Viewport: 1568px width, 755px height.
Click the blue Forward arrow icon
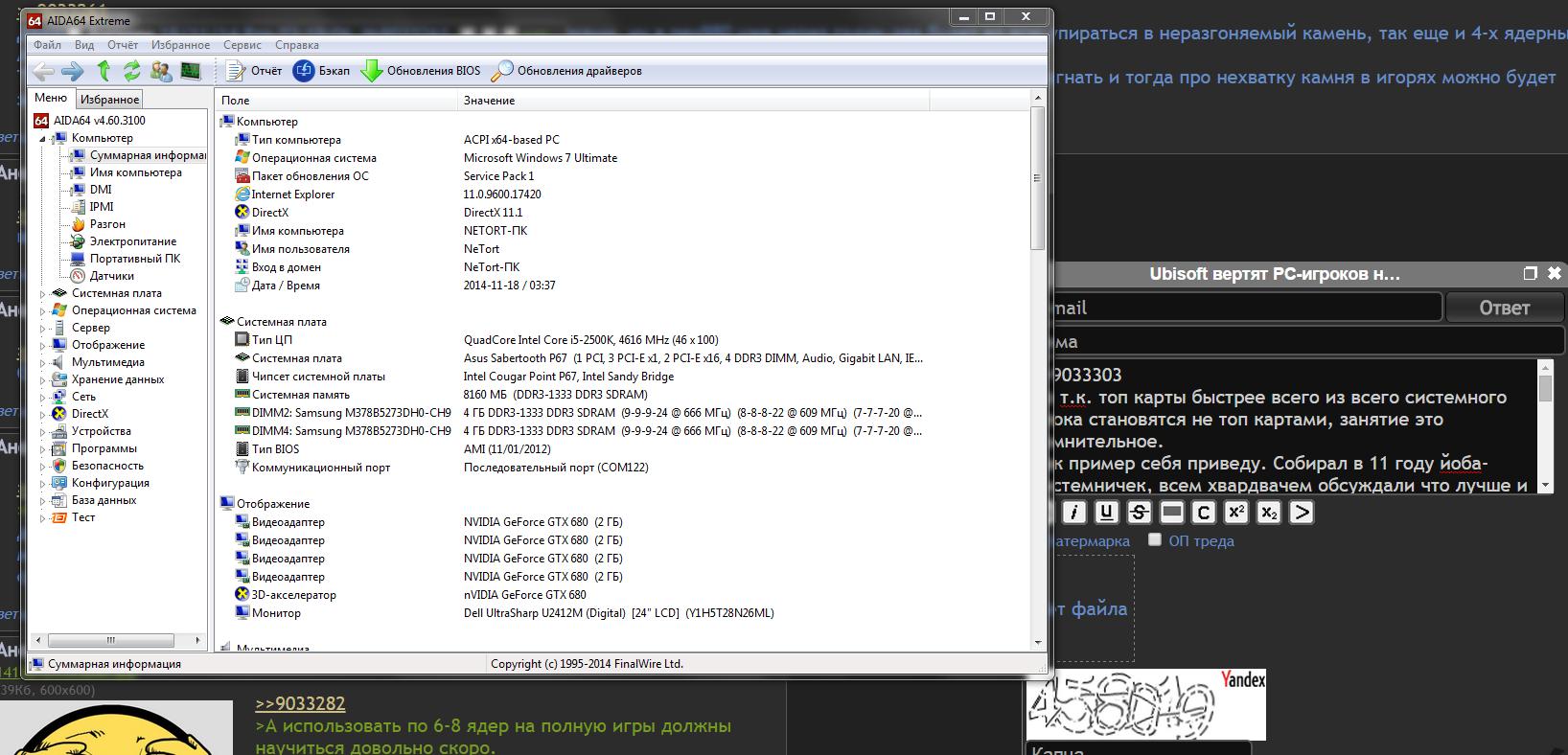click(73, 71)
